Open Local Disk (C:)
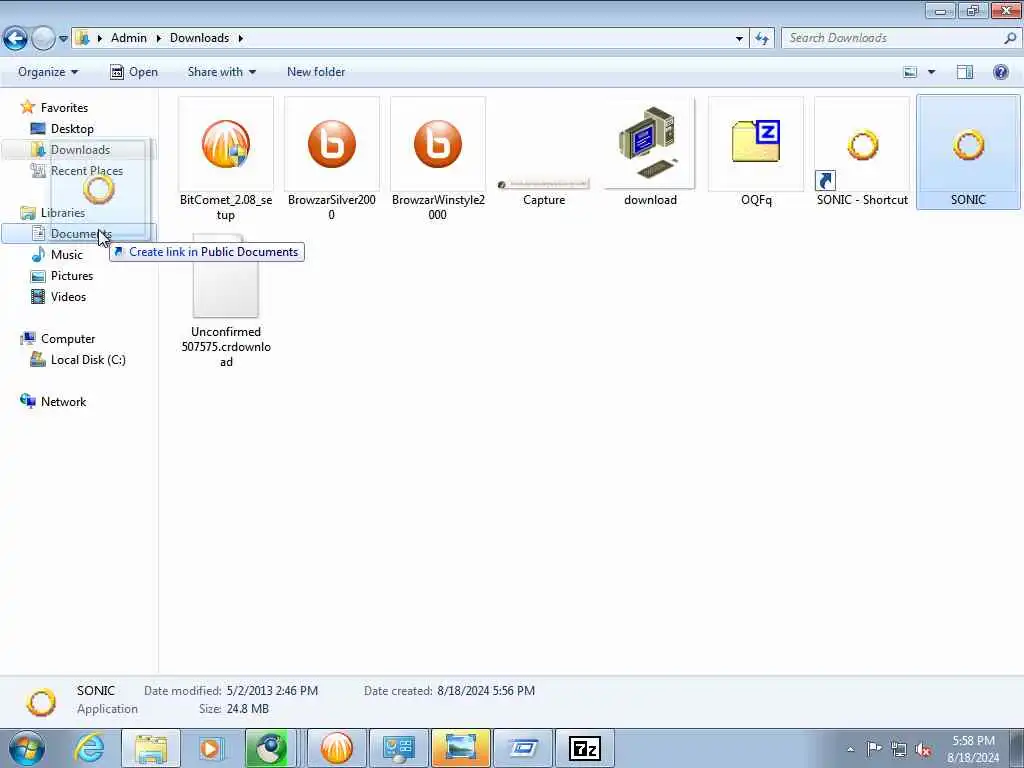1024x768 pixels. coord(88,360)
